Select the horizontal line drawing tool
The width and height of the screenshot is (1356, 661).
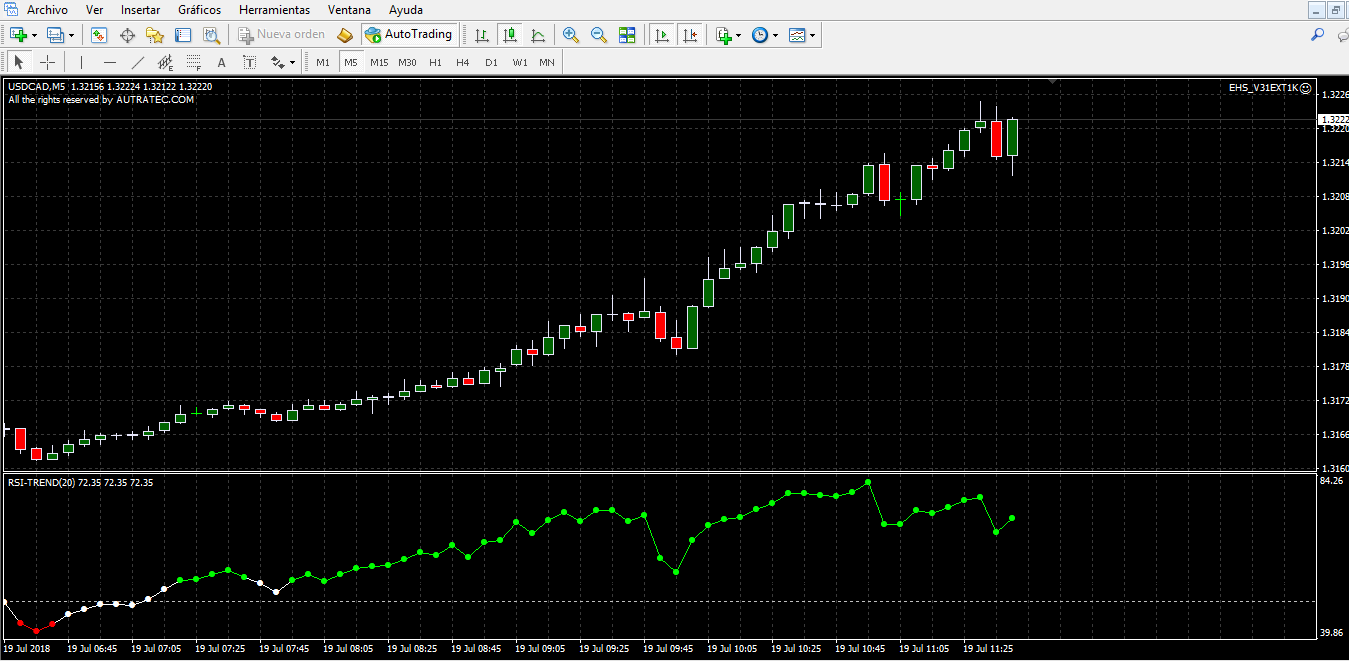tap(110, 62)
